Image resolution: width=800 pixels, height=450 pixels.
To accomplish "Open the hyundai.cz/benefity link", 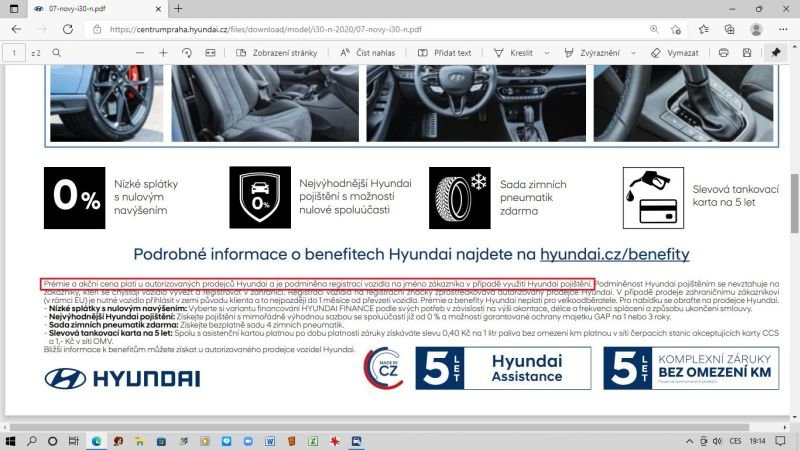I will [x=615, y=254].
